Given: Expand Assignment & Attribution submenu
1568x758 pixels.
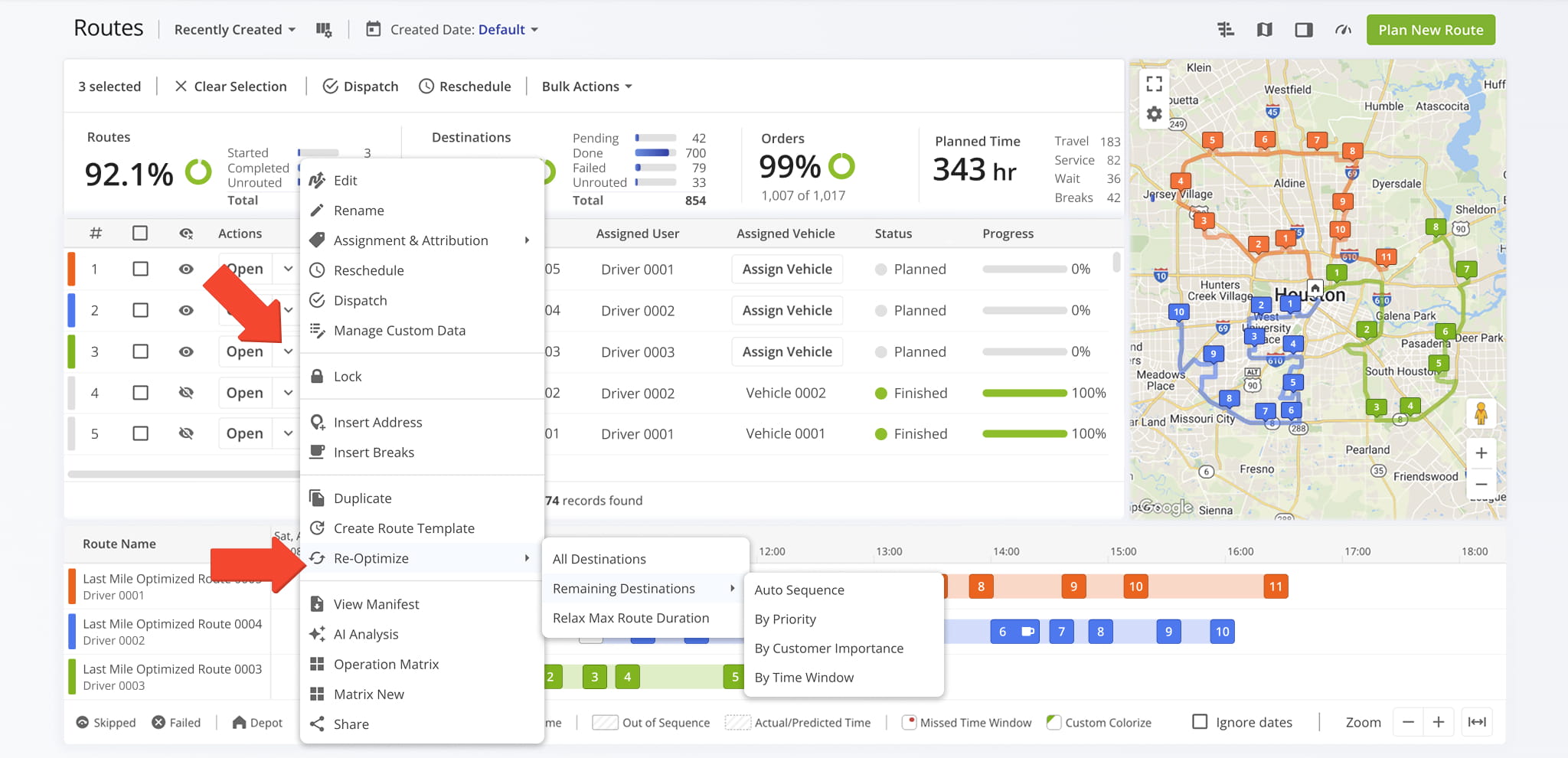Looking at the screenshot, I should (x=422, y=240).
